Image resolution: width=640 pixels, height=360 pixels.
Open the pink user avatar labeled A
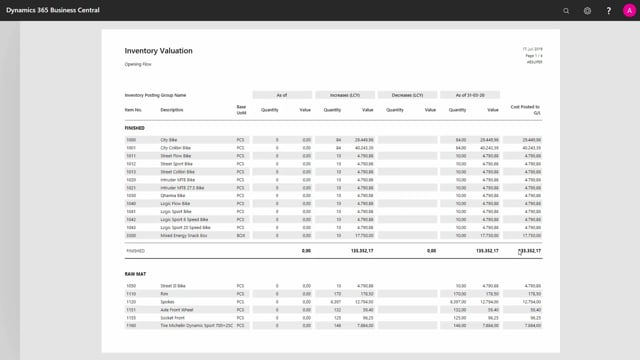point(629,11)
